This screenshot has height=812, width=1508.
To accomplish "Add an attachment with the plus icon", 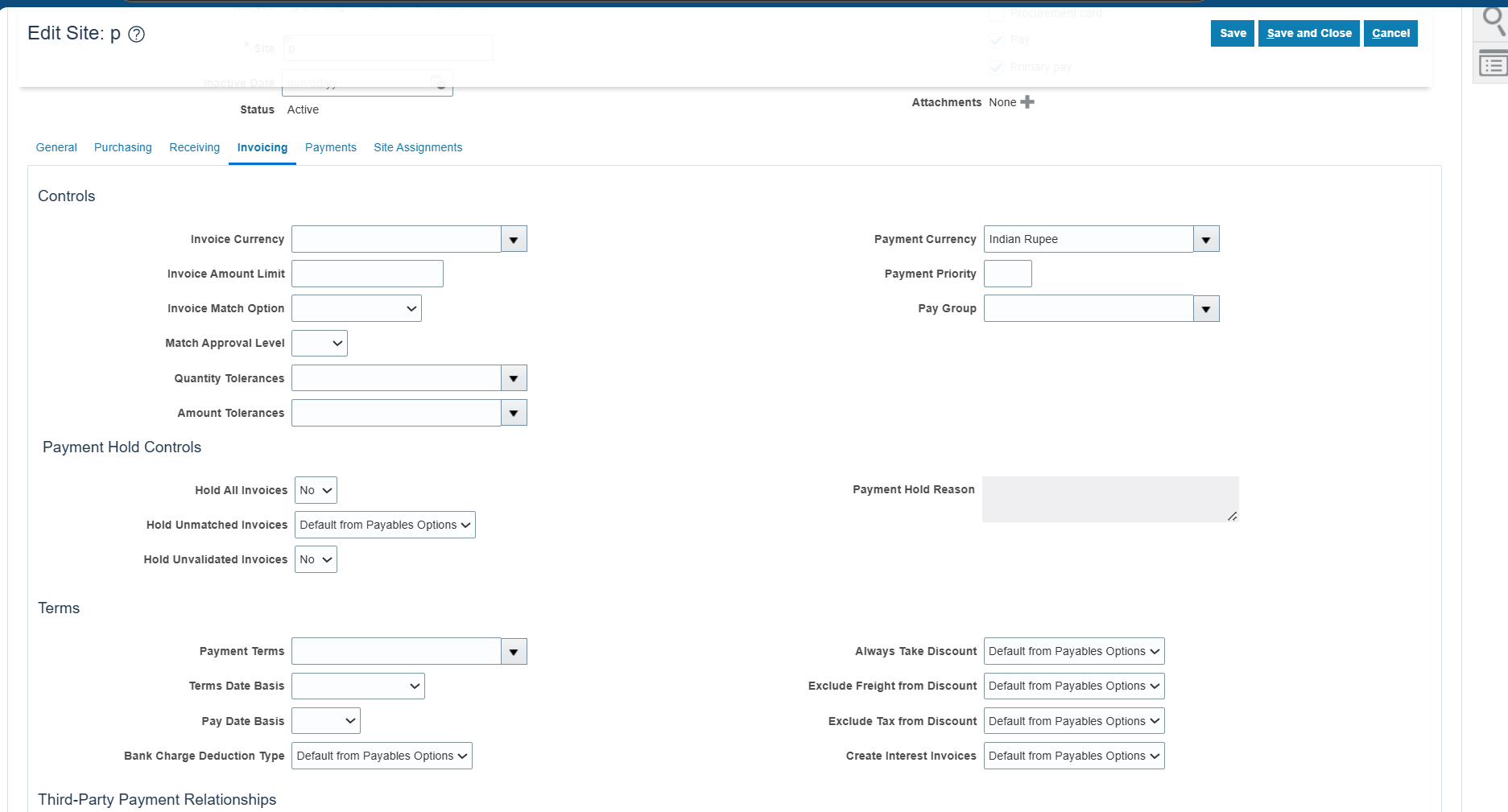I will pyautogui.click(x=1028, y=102).
